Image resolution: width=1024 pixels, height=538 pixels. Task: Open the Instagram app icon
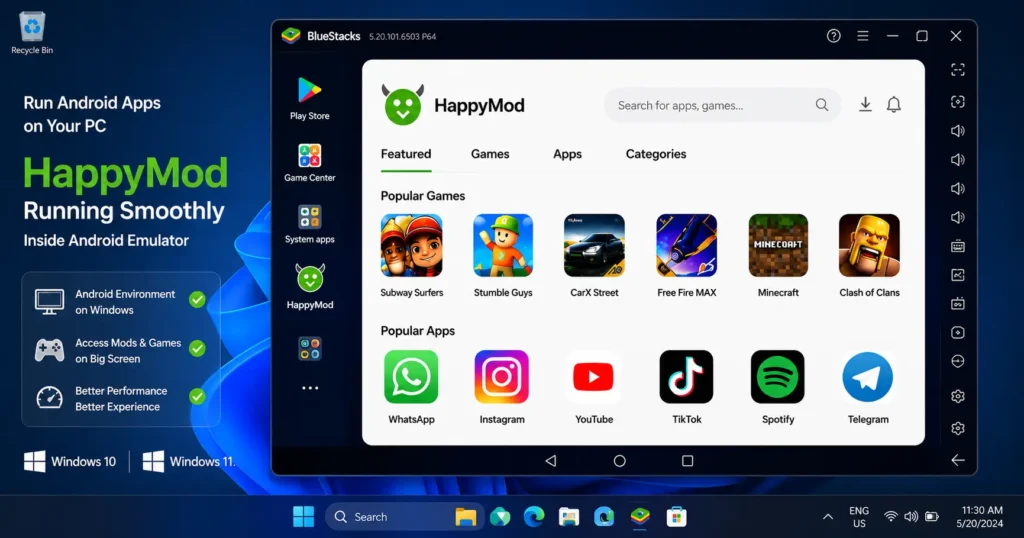pos(502,377)
